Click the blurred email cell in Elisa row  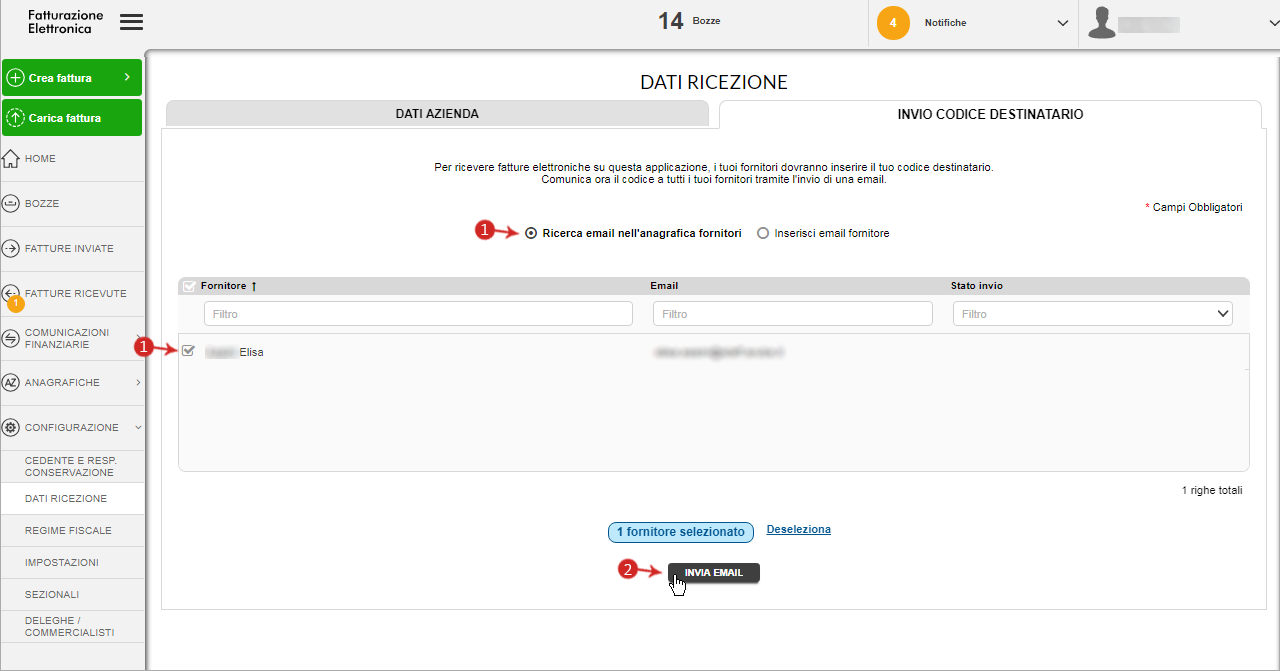tap(718, 352)
